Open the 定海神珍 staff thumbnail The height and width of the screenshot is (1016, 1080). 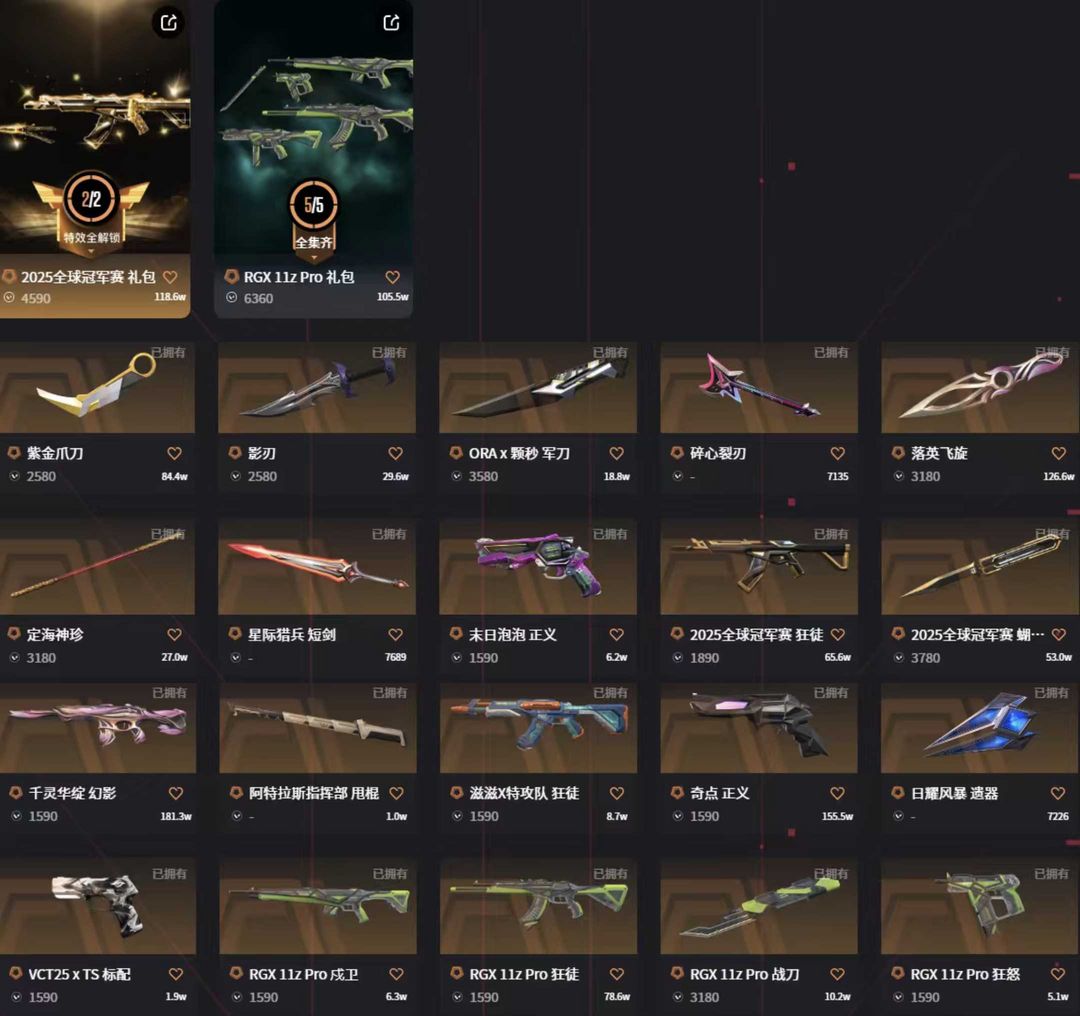[x=97, y=567]
